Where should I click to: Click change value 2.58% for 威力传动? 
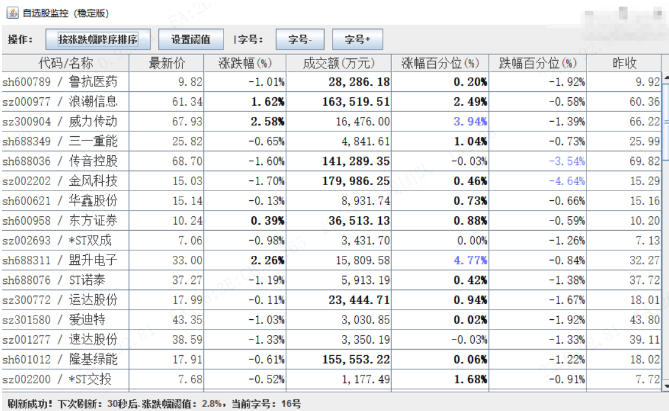(268, 122)
